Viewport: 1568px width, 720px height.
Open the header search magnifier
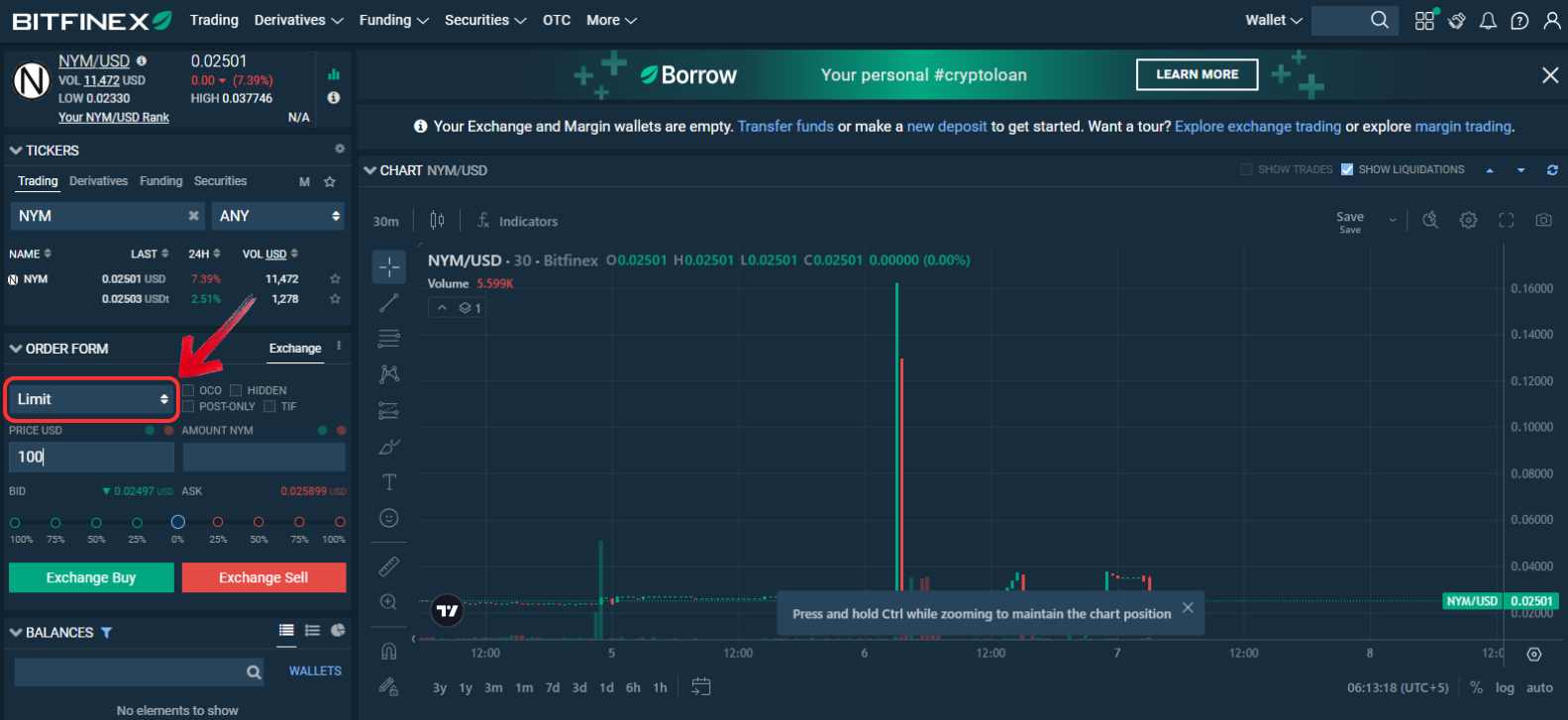coord(1380,20)
